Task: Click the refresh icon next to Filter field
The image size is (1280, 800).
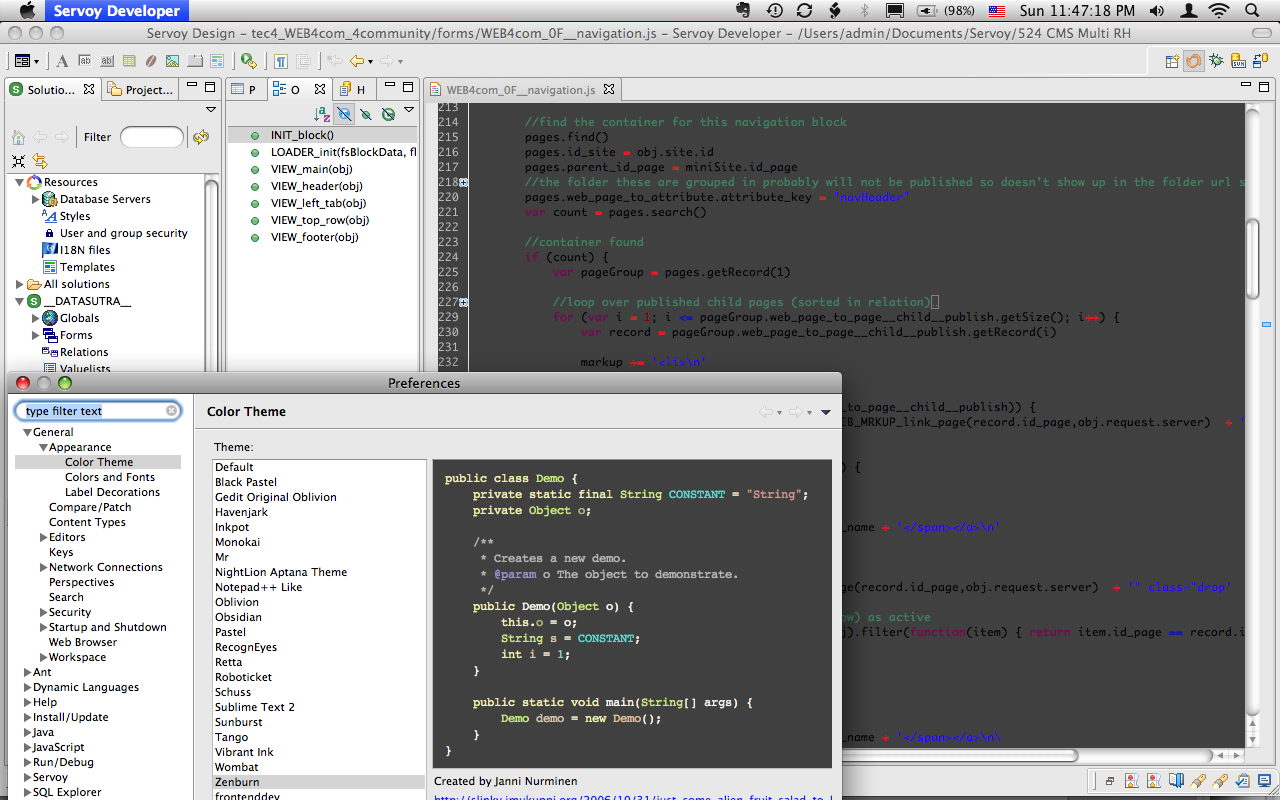Action: tap(201, 137)
